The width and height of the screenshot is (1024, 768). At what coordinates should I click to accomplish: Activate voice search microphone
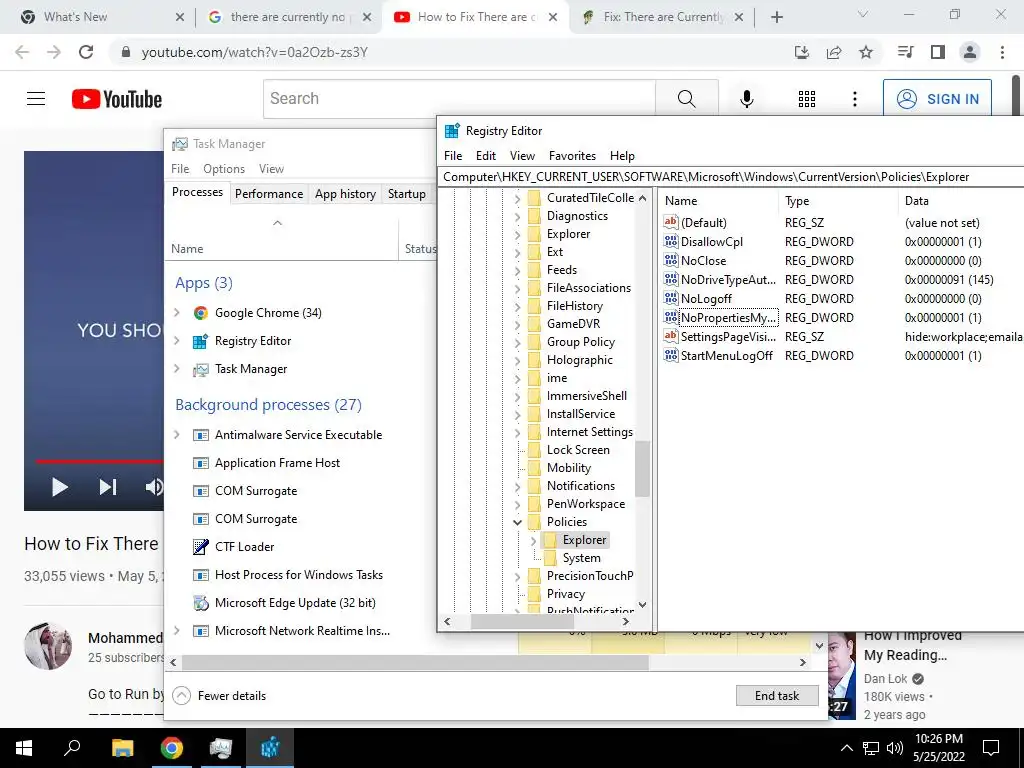[x=746, y=99]
